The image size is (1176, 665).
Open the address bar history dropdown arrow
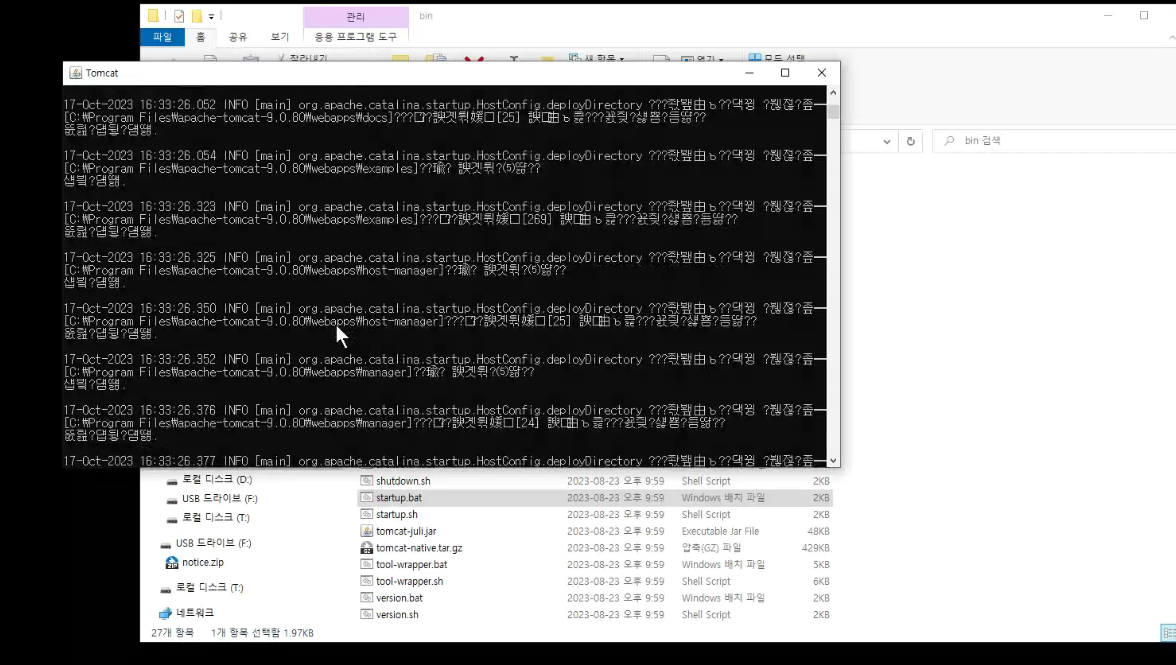tap(886, 141)
